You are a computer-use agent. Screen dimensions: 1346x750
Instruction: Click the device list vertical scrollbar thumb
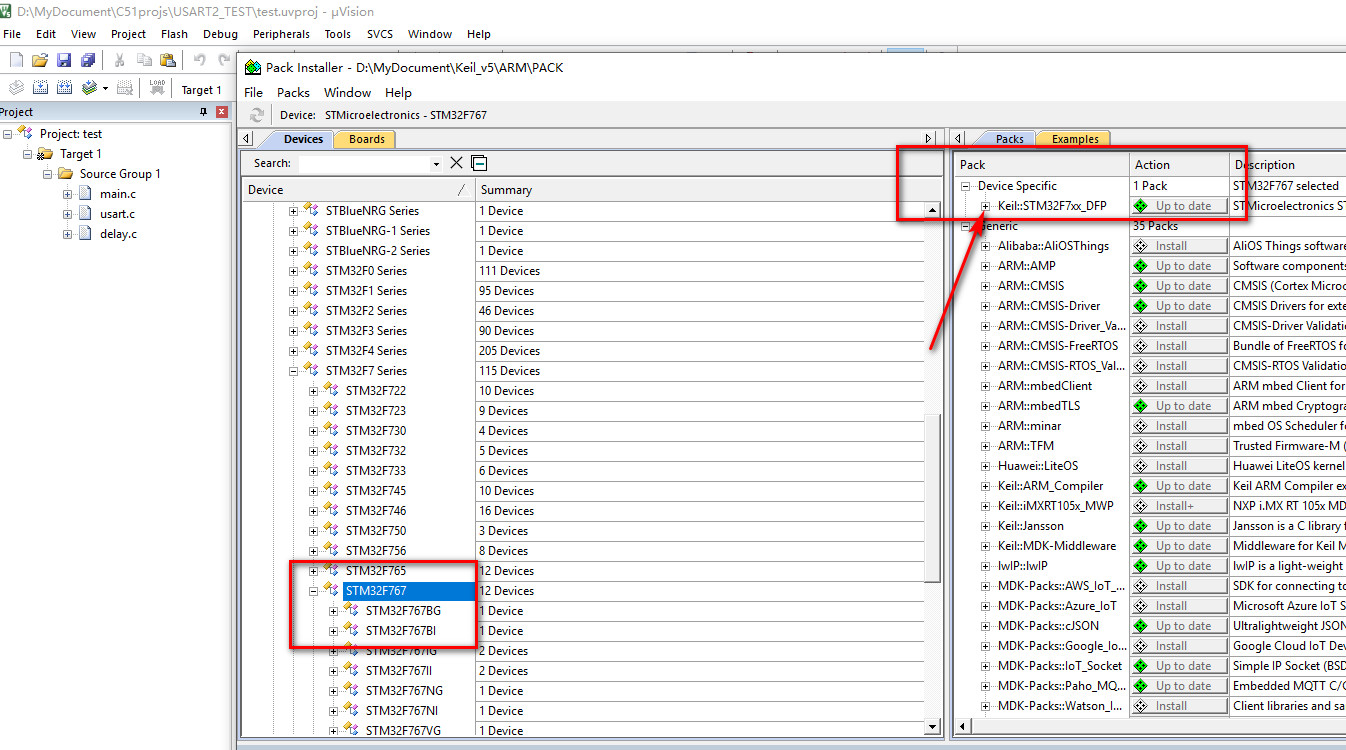click(x=933, y=498)
